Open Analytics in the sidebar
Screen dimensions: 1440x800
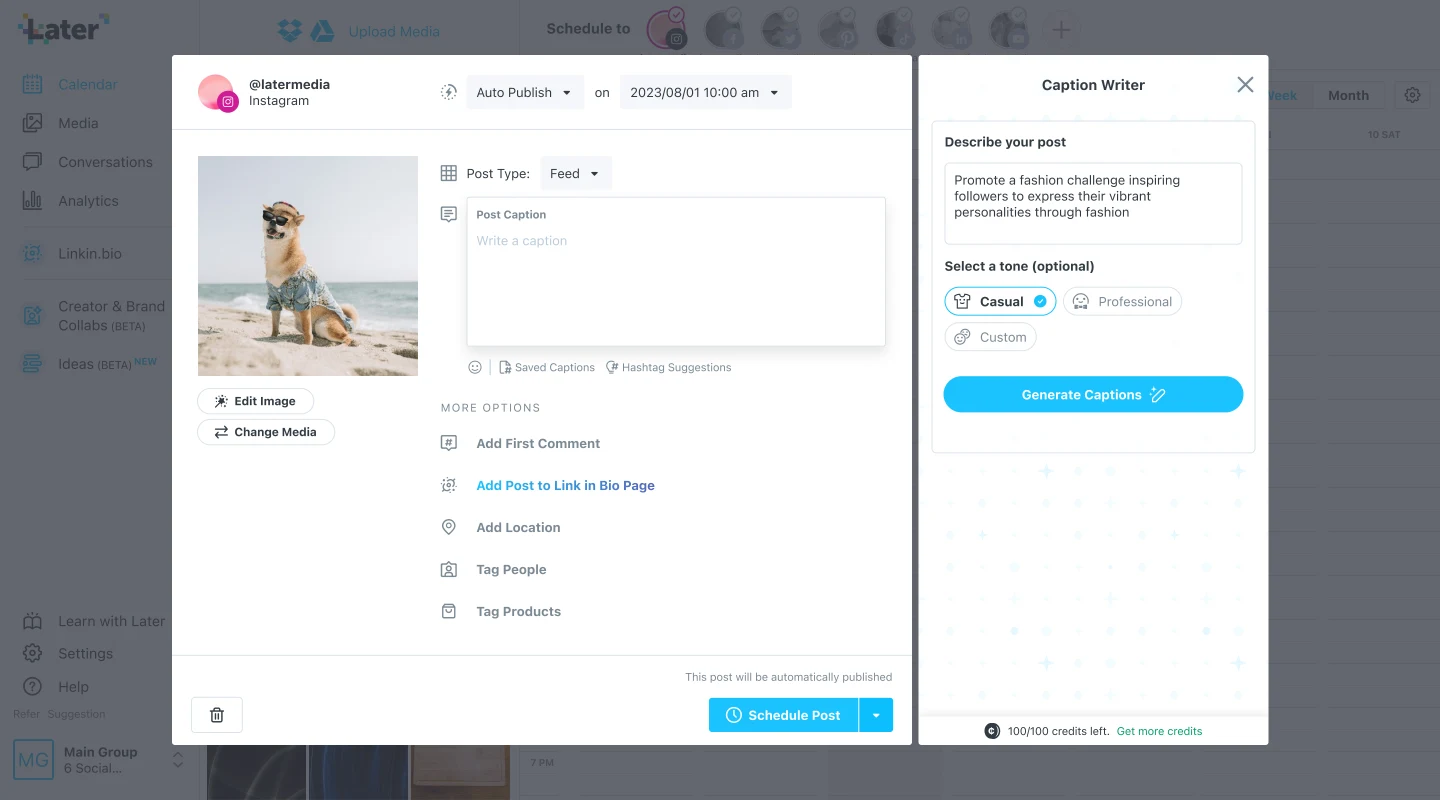tap(70, 201)
